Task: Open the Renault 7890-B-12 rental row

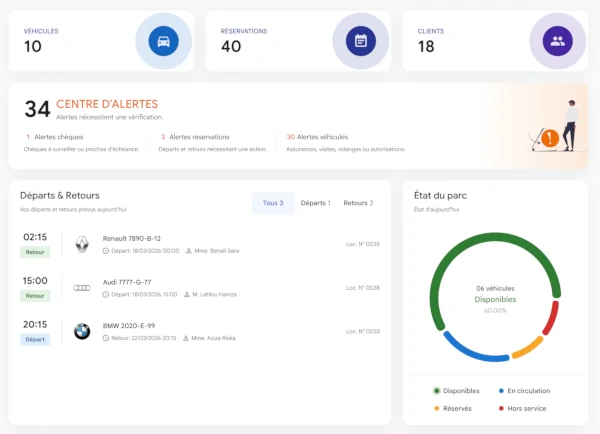Action: pyautogui.click(x=200, y=244)
